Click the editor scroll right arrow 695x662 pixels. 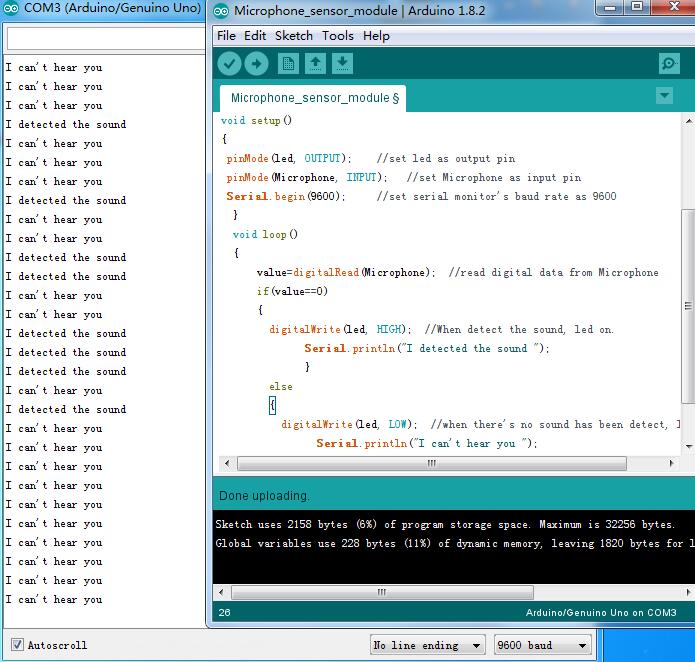pyautogui.click(x=672, y=464)
